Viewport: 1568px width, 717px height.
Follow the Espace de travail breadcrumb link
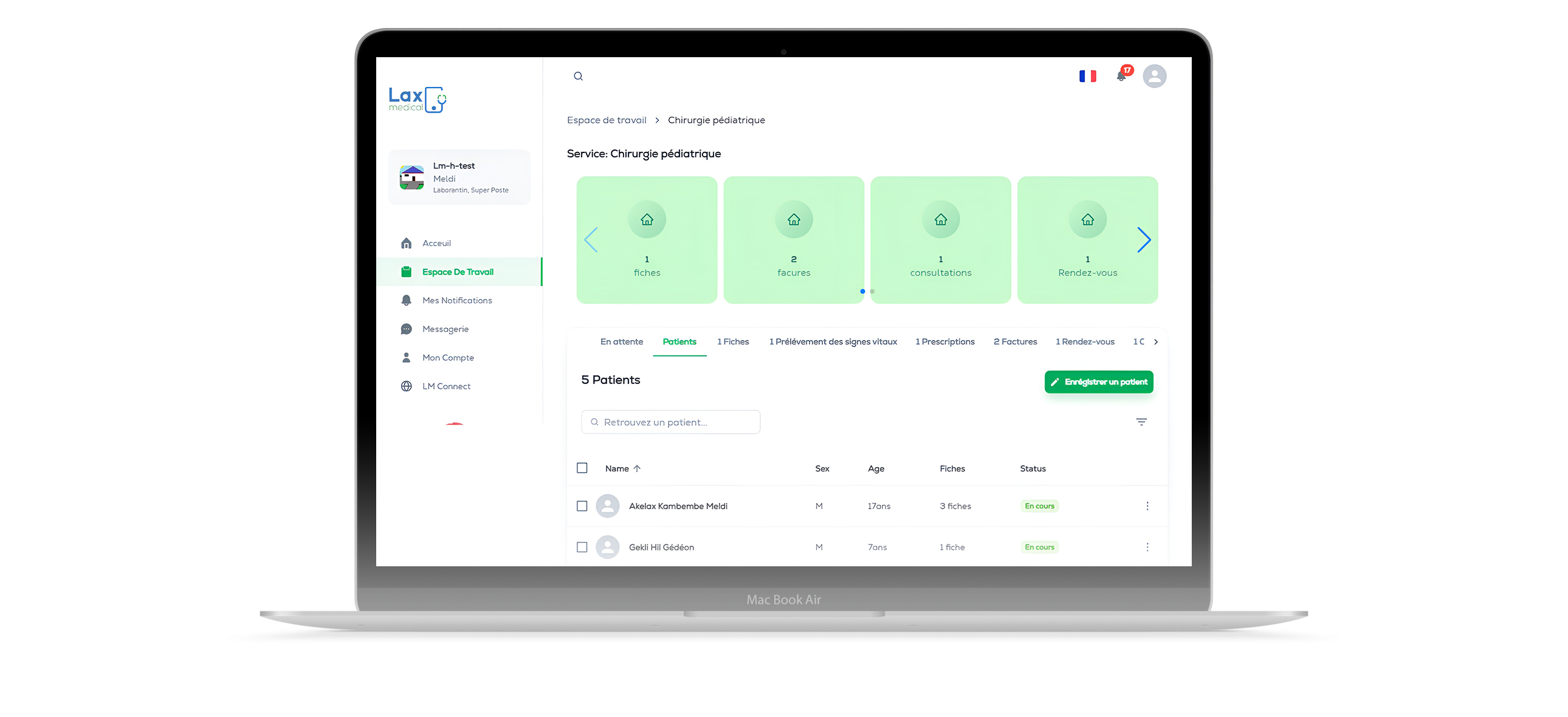[607, 120]
